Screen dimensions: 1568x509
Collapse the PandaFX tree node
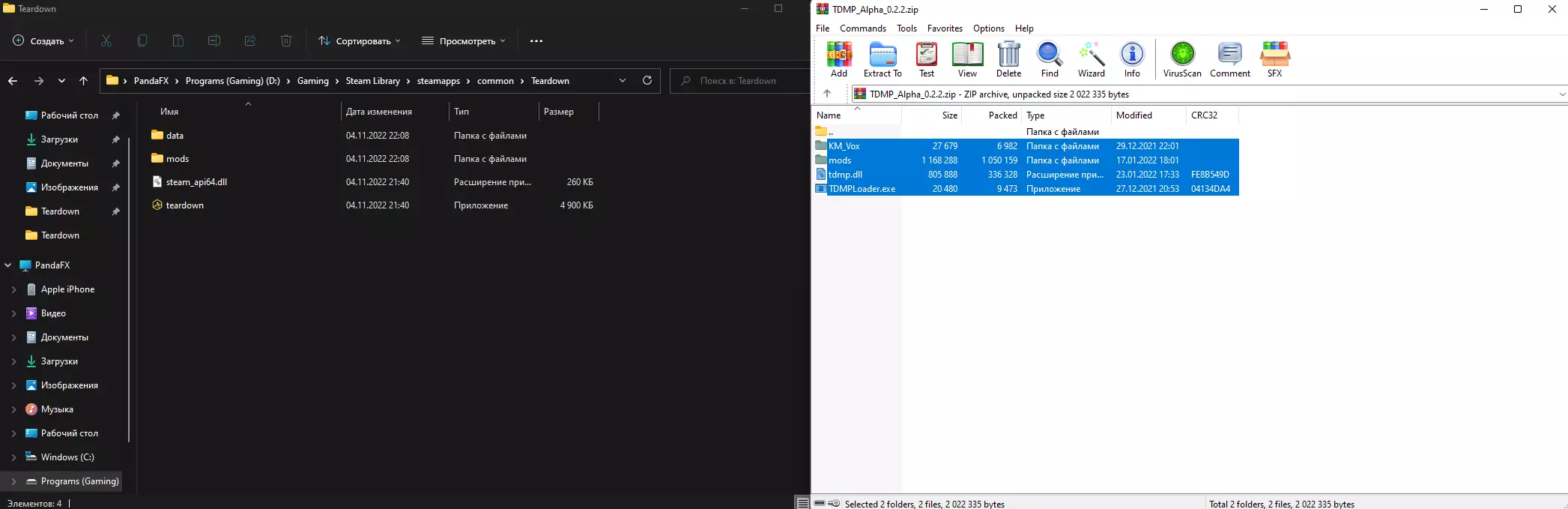tap(8, 265)
